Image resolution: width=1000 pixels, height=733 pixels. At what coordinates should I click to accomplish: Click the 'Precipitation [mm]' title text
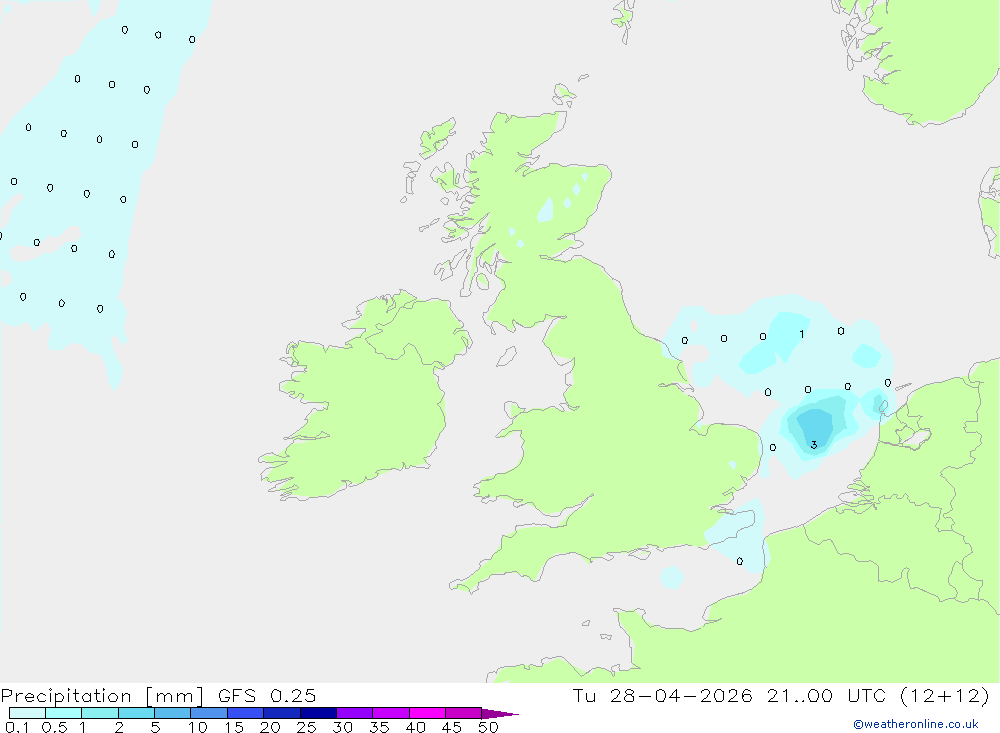pyautogui.click(x=102, y=696)
